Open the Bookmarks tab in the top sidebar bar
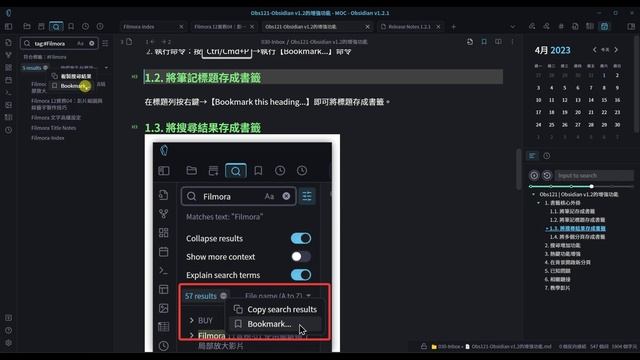 [71, 27]
